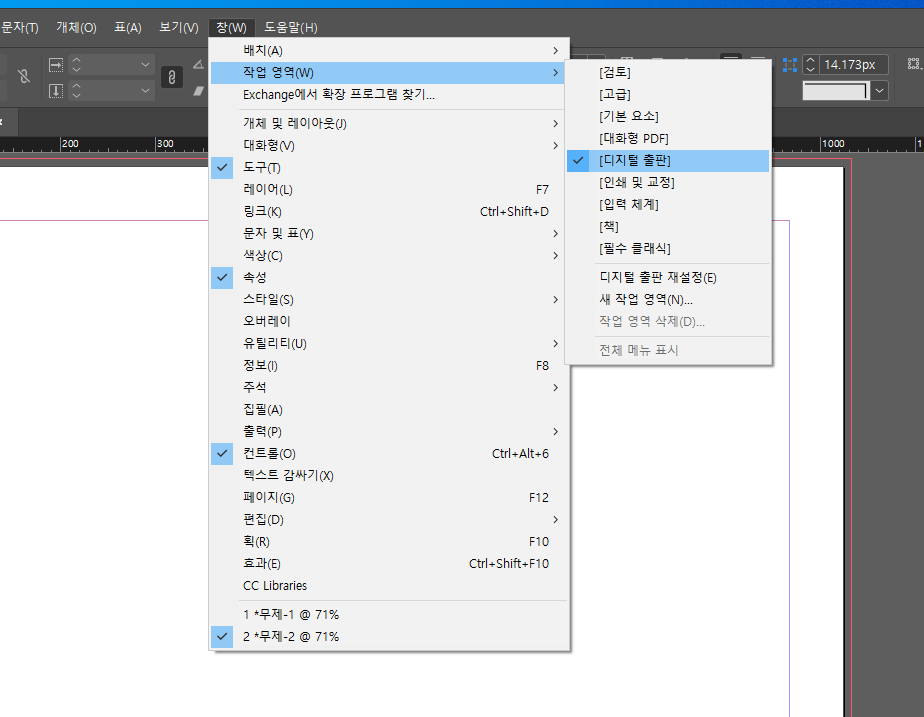The image size is (924, 717).
Task: Choose the [대화형 PDF] workspace
Action: pyautogui.click(x=668, y=138)
